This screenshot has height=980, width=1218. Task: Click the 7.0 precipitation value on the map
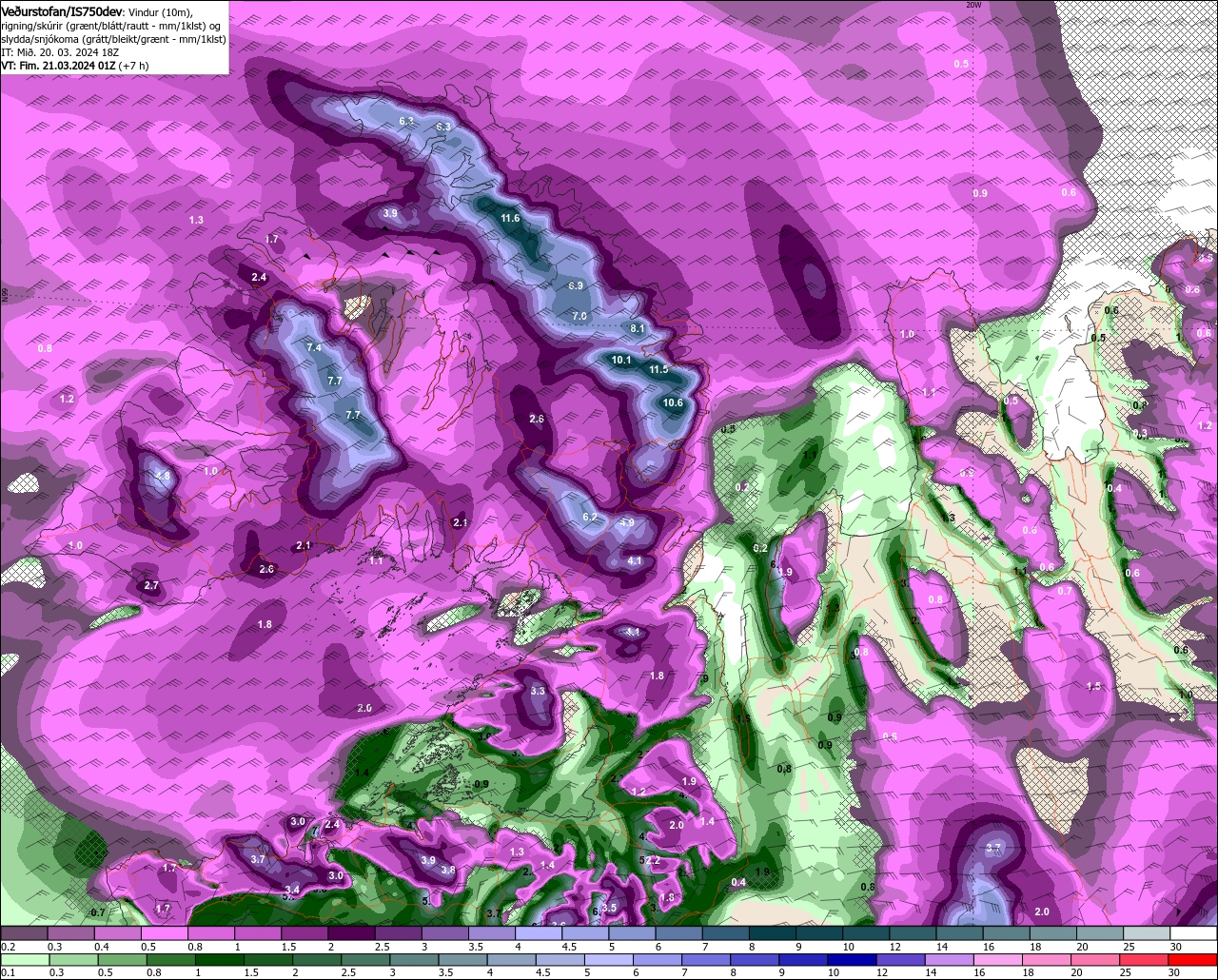pyautogui.click(x=580, y=315)
